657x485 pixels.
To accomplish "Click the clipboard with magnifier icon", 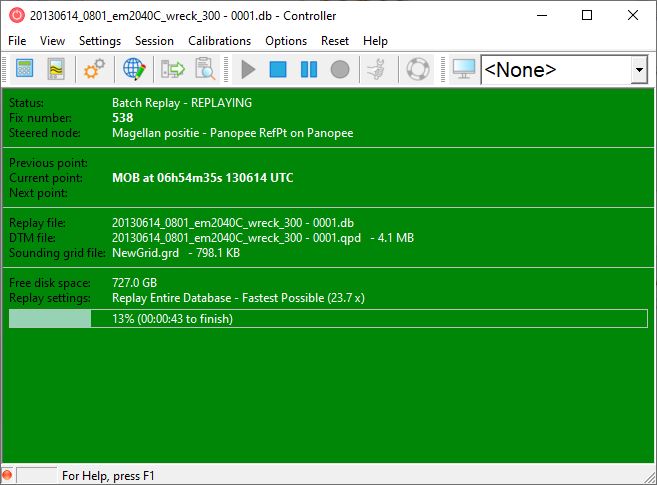I will (205, 70).
